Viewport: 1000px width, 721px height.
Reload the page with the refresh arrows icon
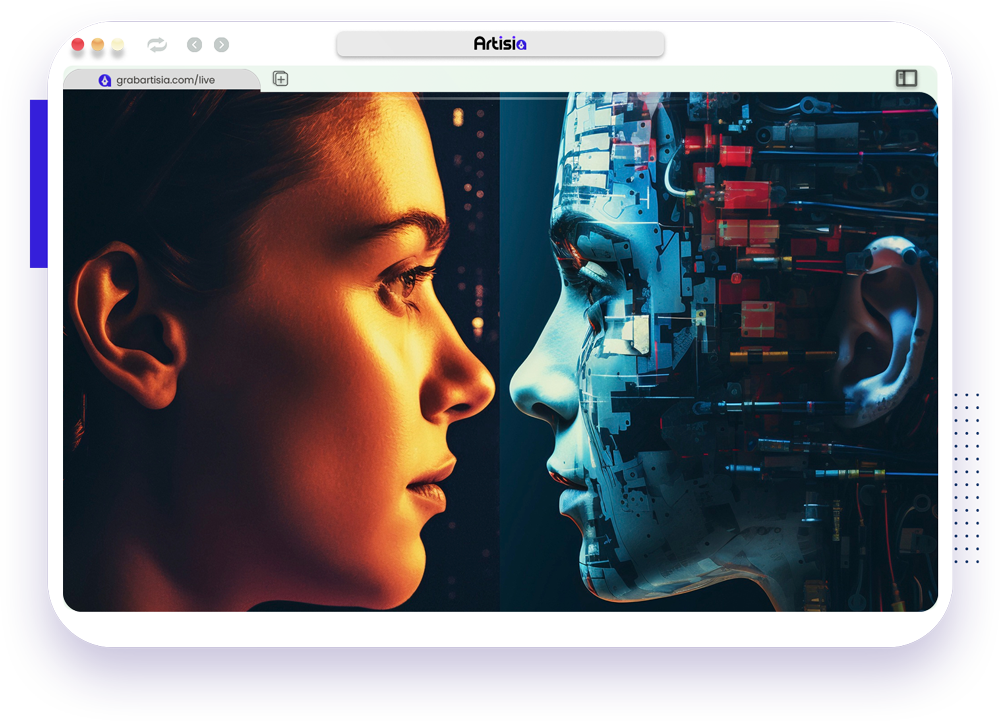point(156,45)
